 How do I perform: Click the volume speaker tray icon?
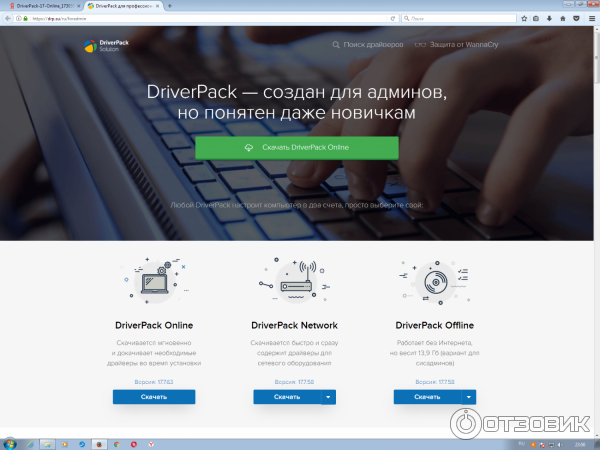tap(560, 445)
